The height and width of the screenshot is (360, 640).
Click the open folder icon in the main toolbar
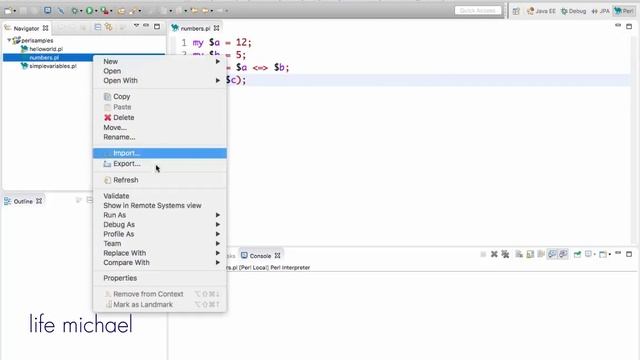(x=121, y=11)
